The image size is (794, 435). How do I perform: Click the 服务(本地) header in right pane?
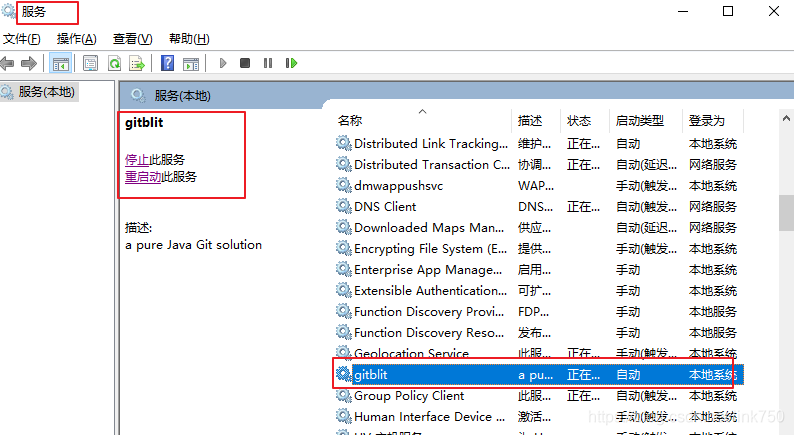(x=182, y=96)
